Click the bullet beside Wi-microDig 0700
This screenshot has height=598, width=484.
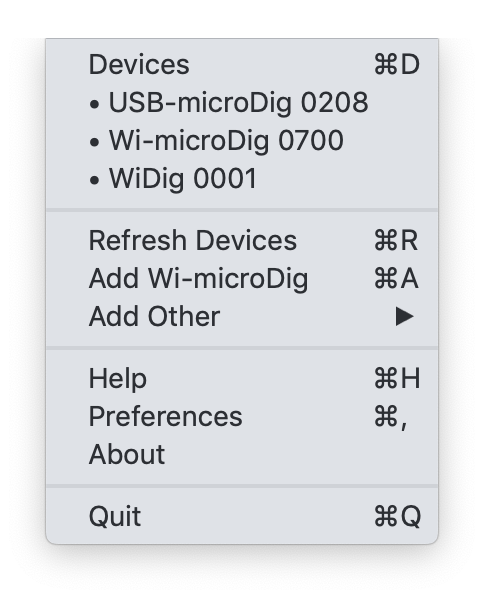click(x=94, y=142)
